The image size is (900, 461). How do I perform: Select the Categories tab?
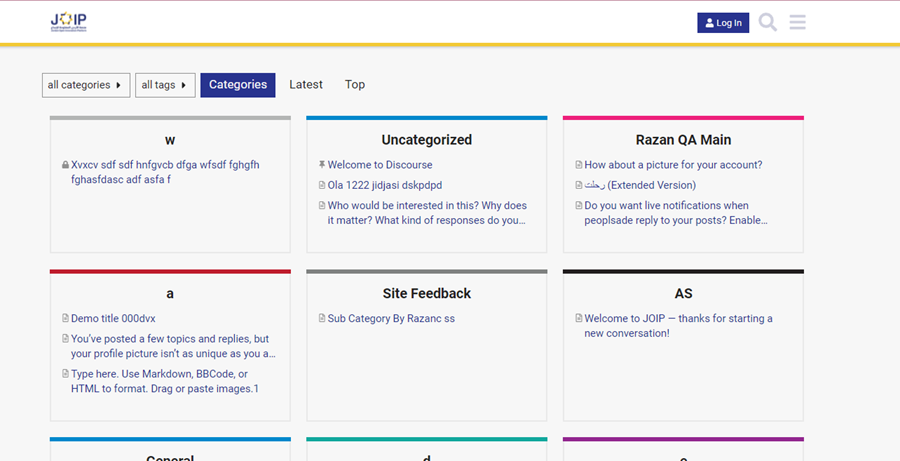coord(238,85)
